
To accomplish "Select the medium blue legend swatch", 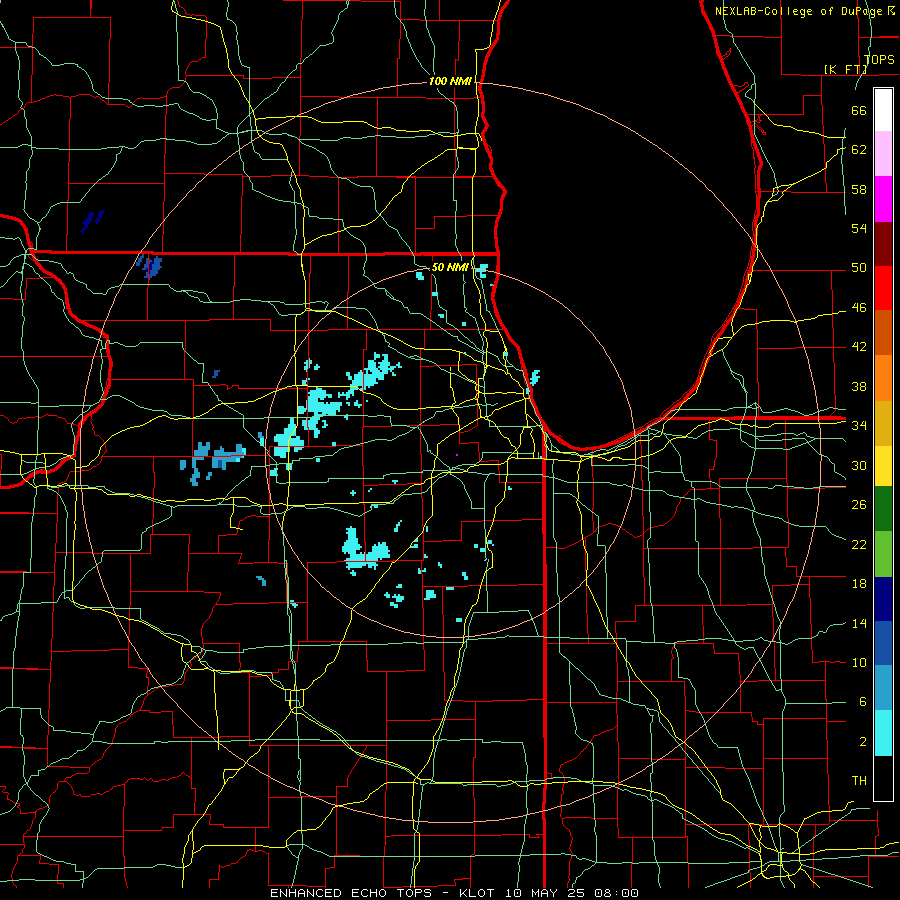I will pos(883,643).
